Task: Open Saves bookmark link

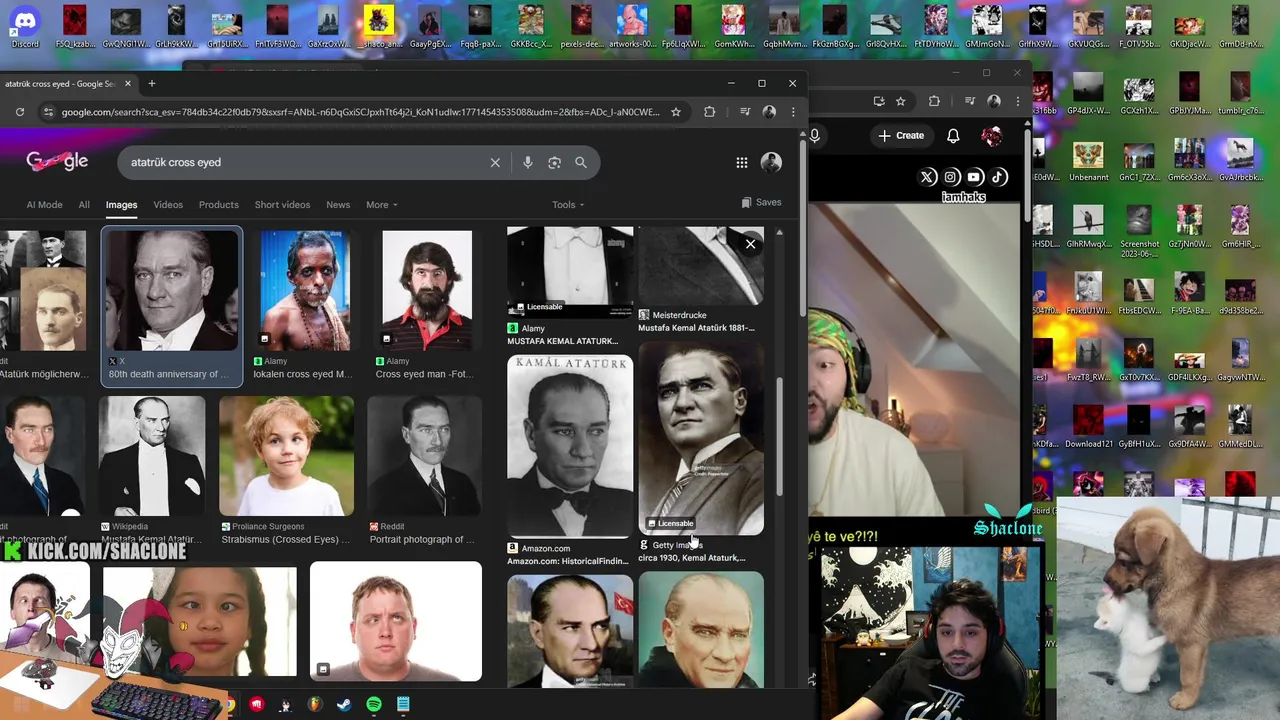Action: [x=761, y=202]
